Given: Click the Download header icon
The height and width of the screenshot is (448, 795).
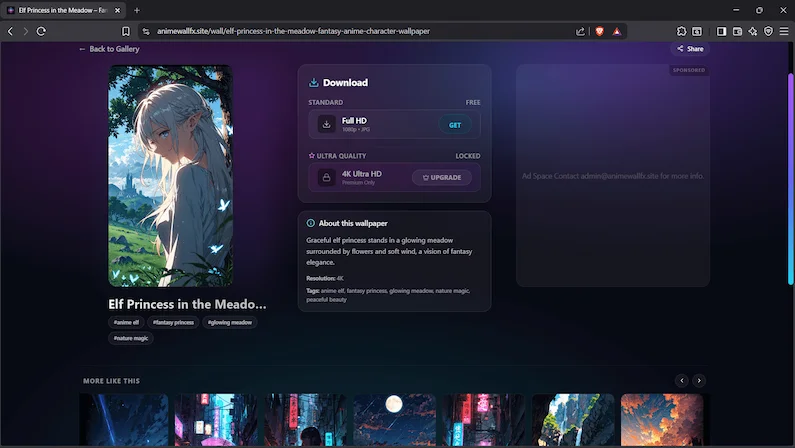Looking at the screenshot, I should click(313, 83).
